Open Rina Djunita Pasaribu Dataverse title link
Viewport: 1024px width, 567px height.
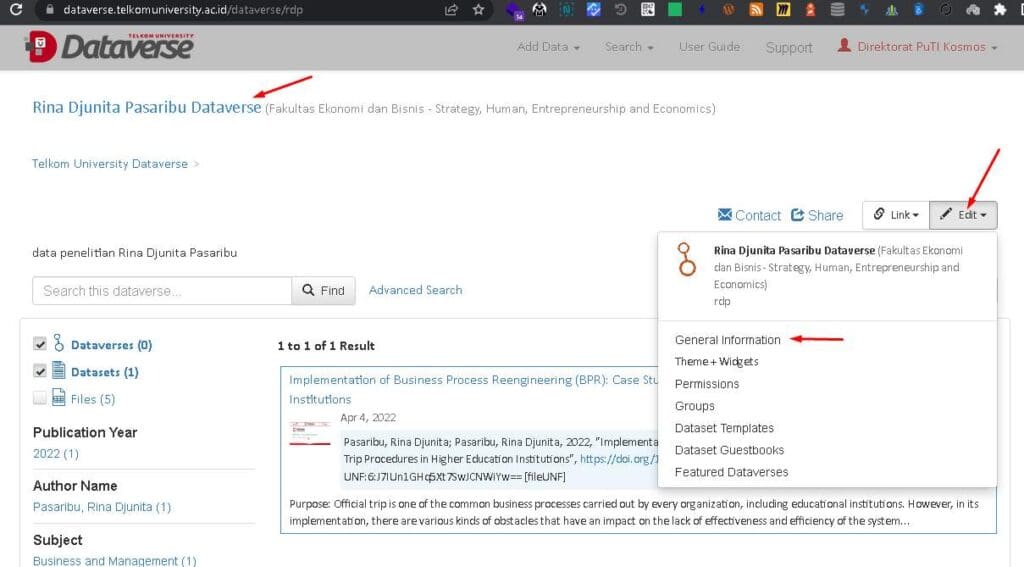(x=147, y=107)
